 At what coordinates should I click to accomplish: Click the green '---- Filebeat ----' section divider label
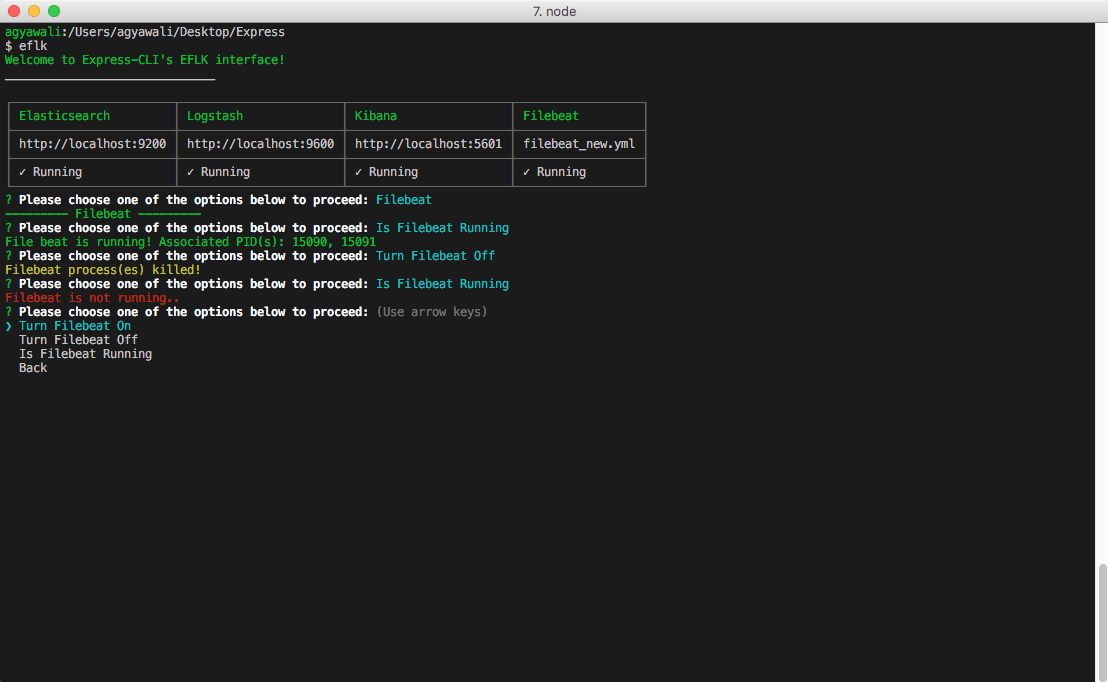pyautogui.click(x=103, y=214)
